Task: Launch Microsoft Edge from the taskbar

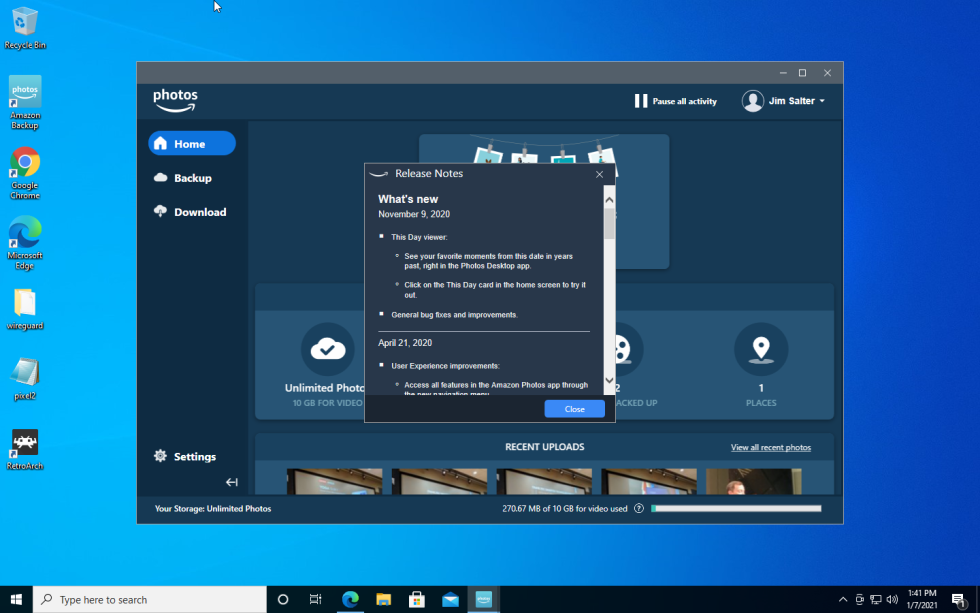Action: pyautogui.click(x=350, y=599)
